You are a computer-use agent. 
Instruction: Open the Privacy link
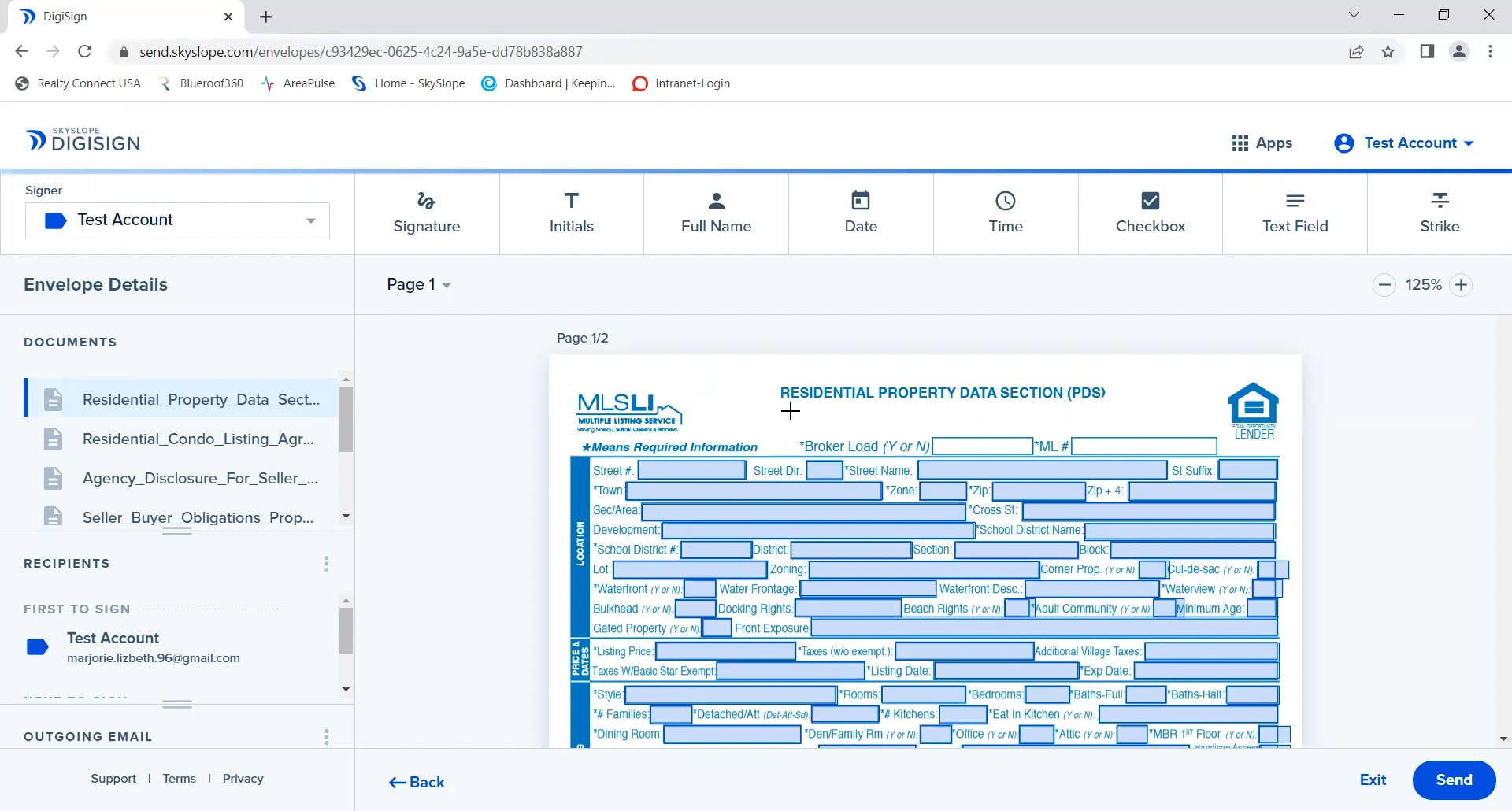[x=243, y=779]
